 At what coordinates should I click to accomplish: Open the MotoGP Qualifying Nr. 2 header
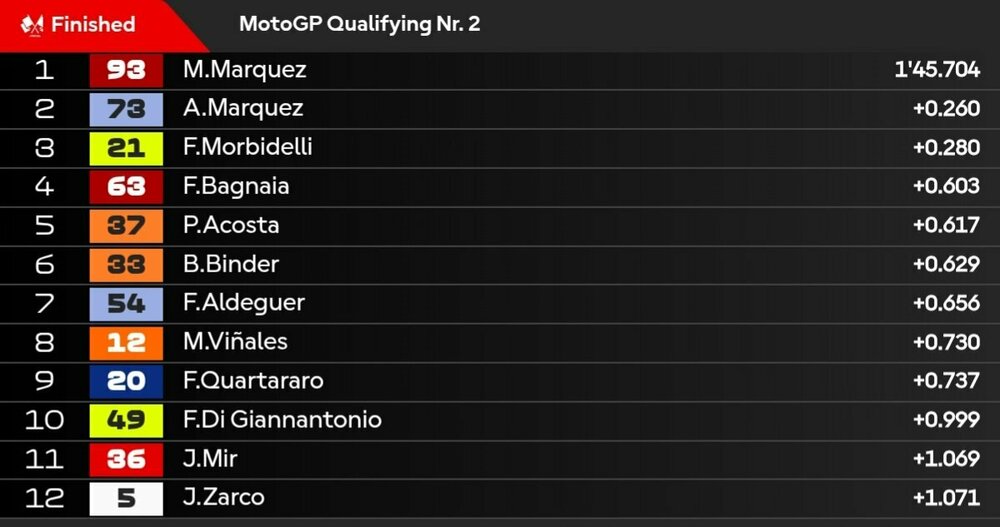tap(360, 24)
